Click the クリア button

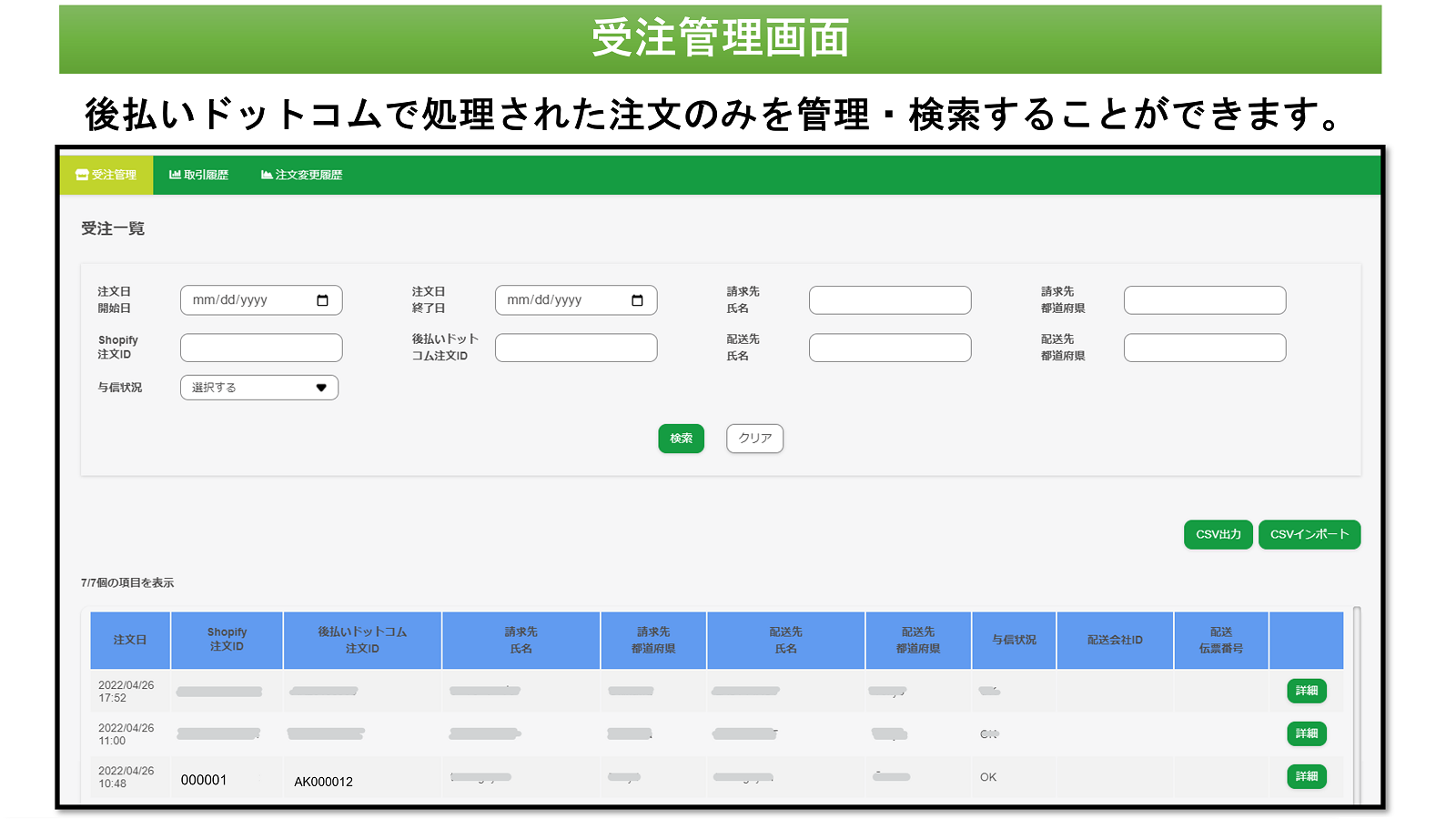pyautogui.click(x=755, y=439)
